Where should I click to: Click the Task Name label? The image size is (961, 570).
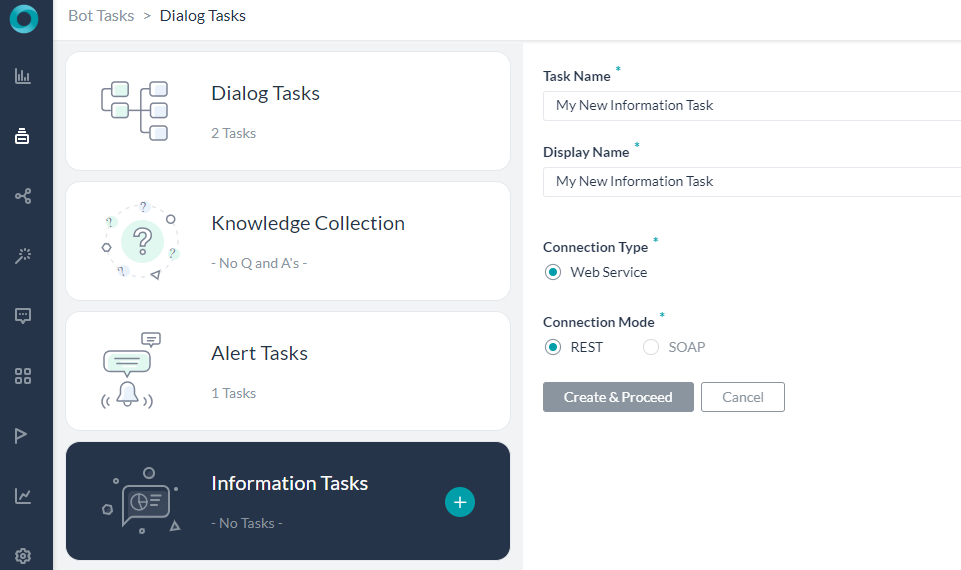coord(577,77)
